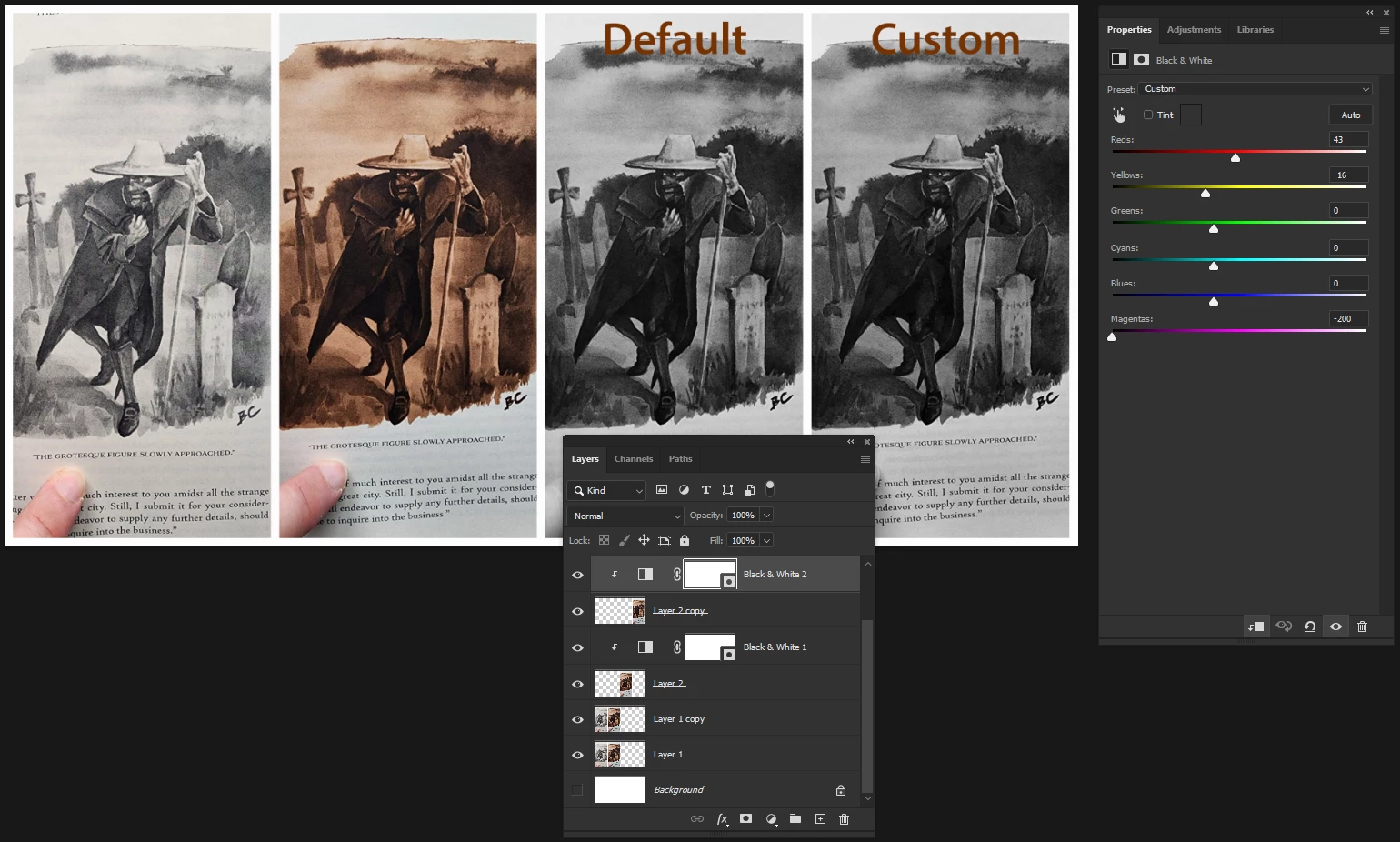Lock image pixels brush icon
Screen dimensions: 1400x842
[624, 540]
